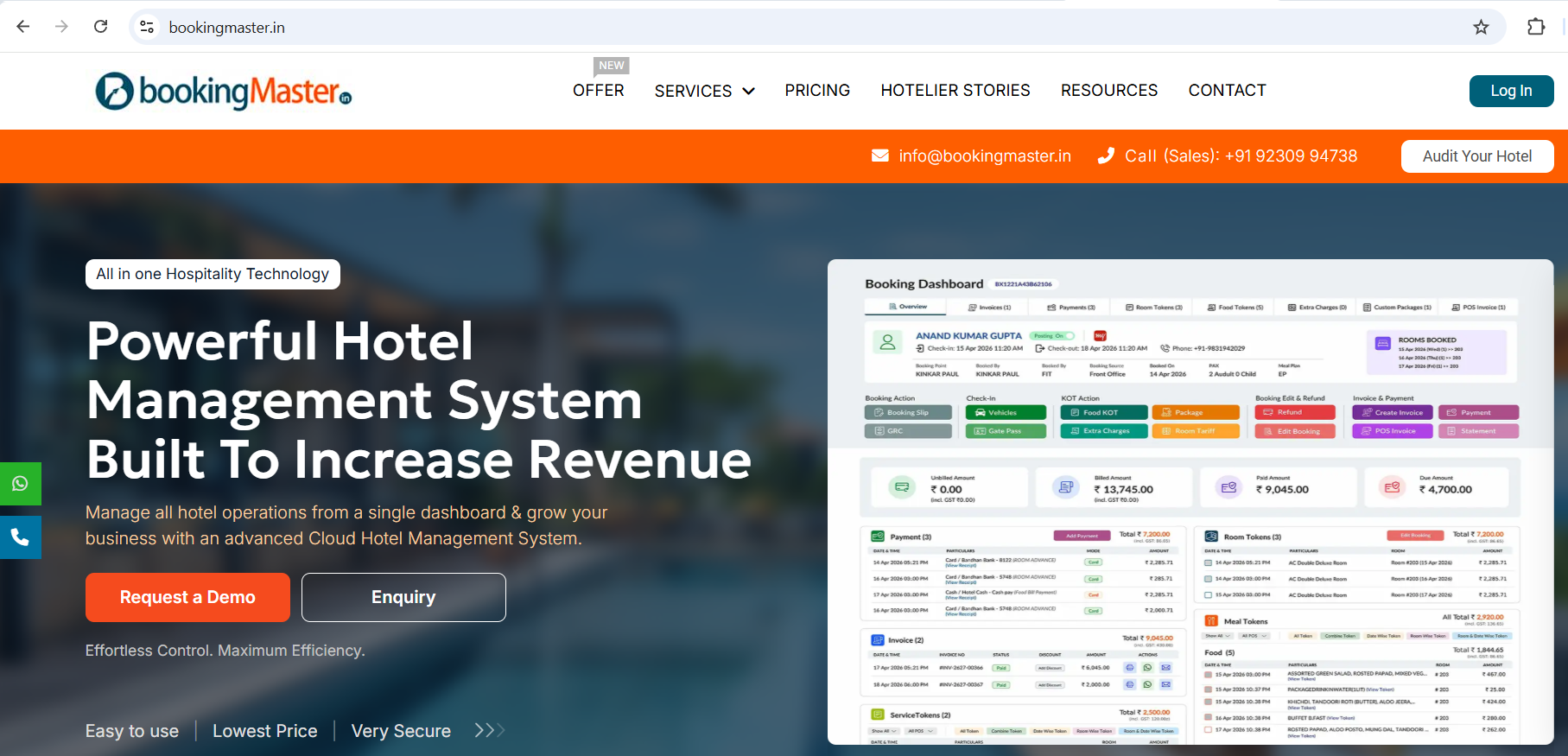View site information for bookingmaster.in
1568x756 pixels.
[x=147, y=27]
